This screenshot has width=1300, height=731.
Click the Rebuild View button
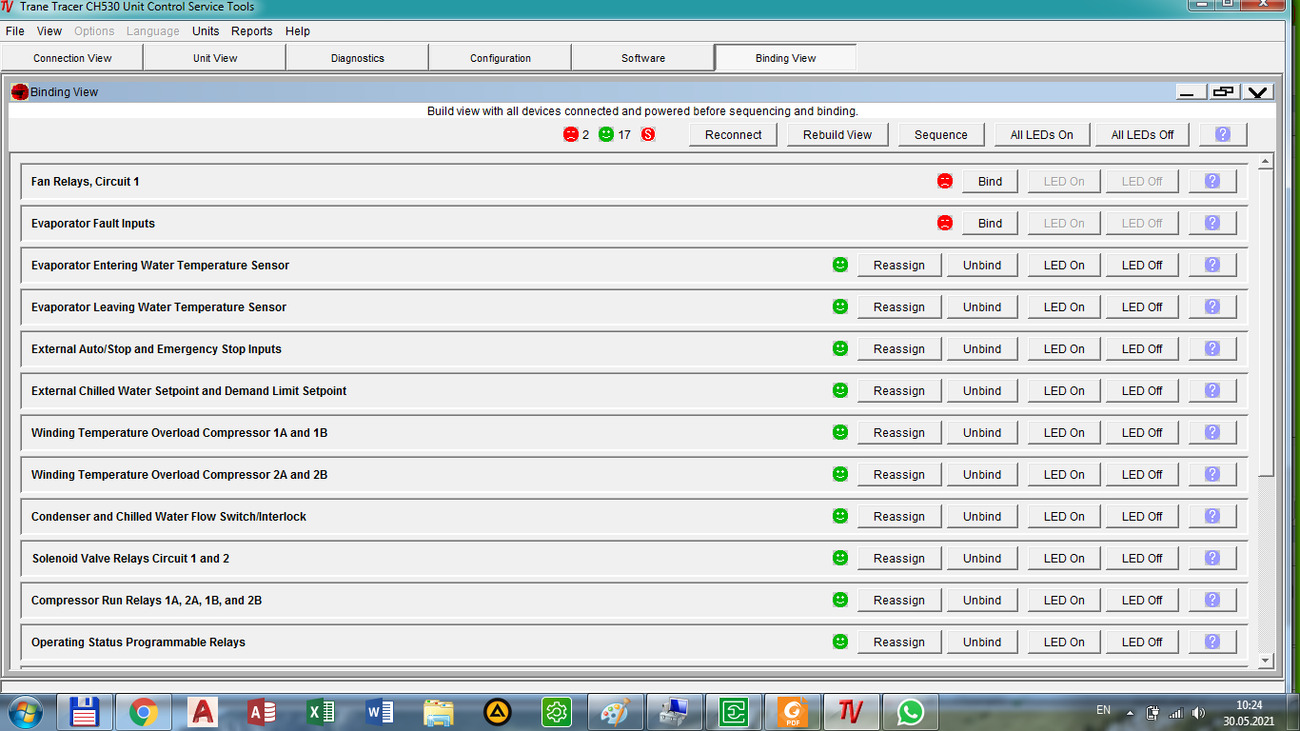[x=837, y=135]
